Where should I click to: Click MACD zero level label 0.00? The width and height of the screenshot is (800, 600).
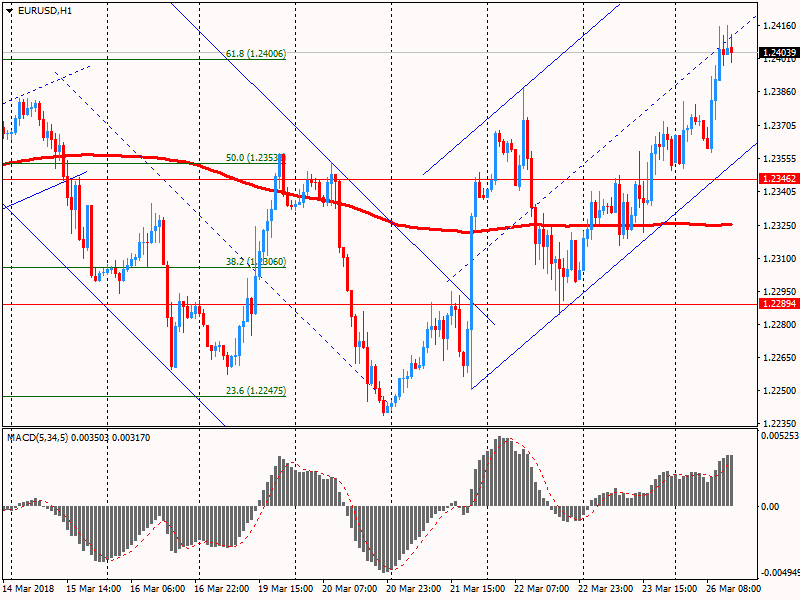pos(770,507)
